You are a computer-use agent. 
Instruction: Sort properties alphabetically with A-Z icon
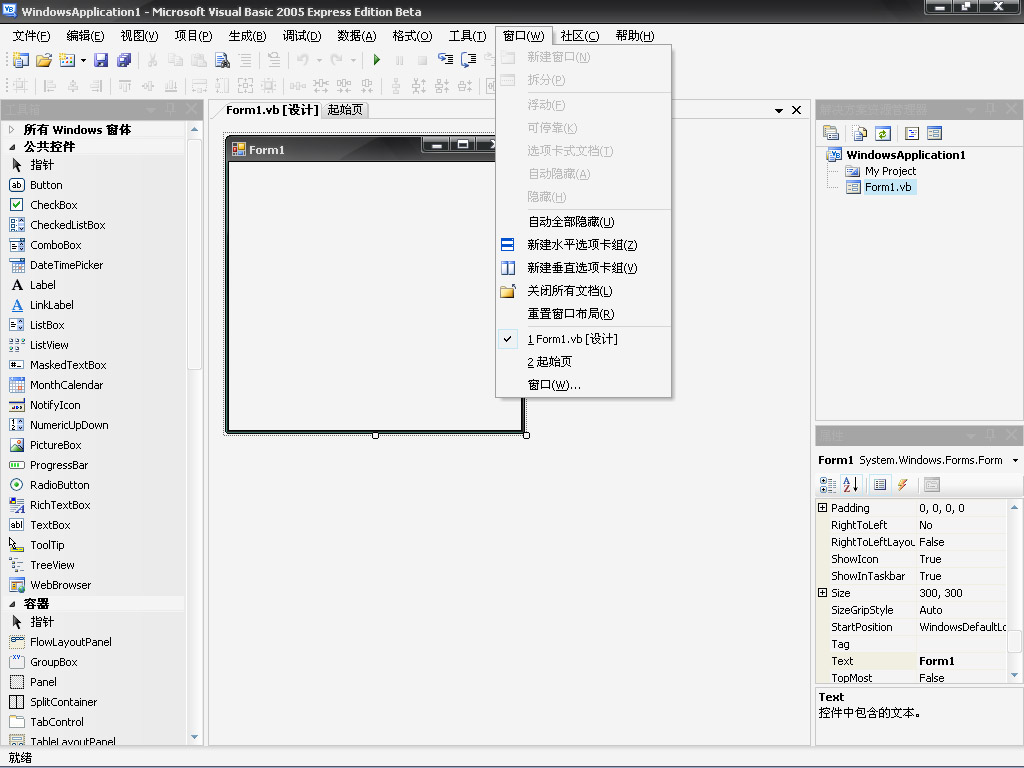pos(850,485)
